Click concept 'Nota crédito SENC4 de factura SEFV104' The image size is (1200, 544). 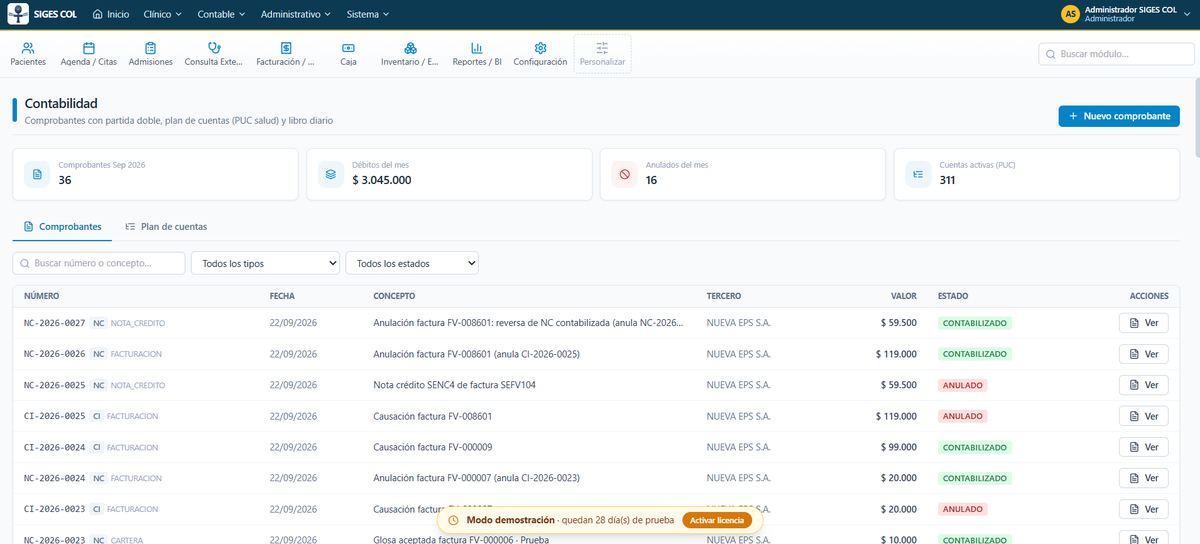click(x=454, y=385)
